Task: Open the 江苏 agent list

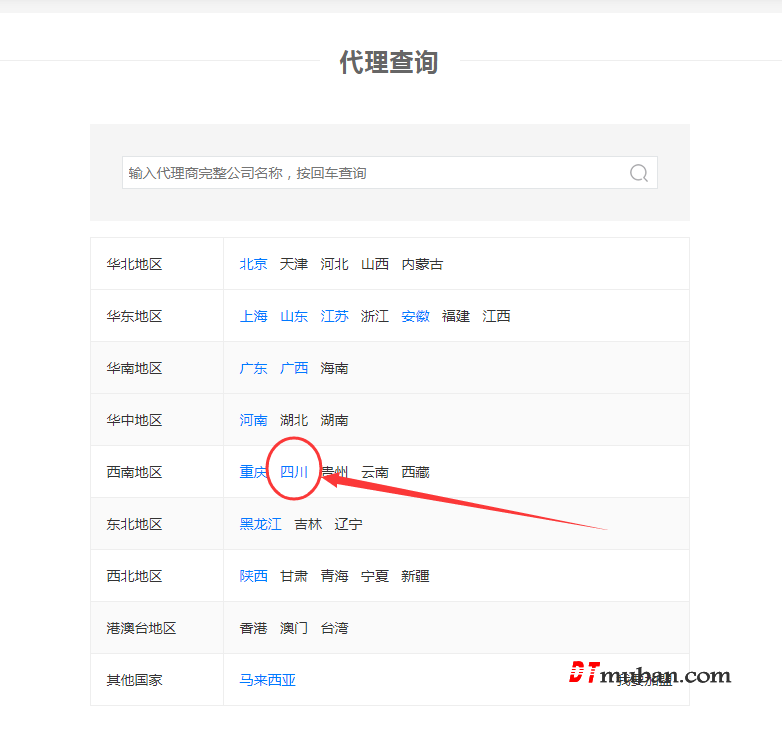Action: tap(334, 316)
